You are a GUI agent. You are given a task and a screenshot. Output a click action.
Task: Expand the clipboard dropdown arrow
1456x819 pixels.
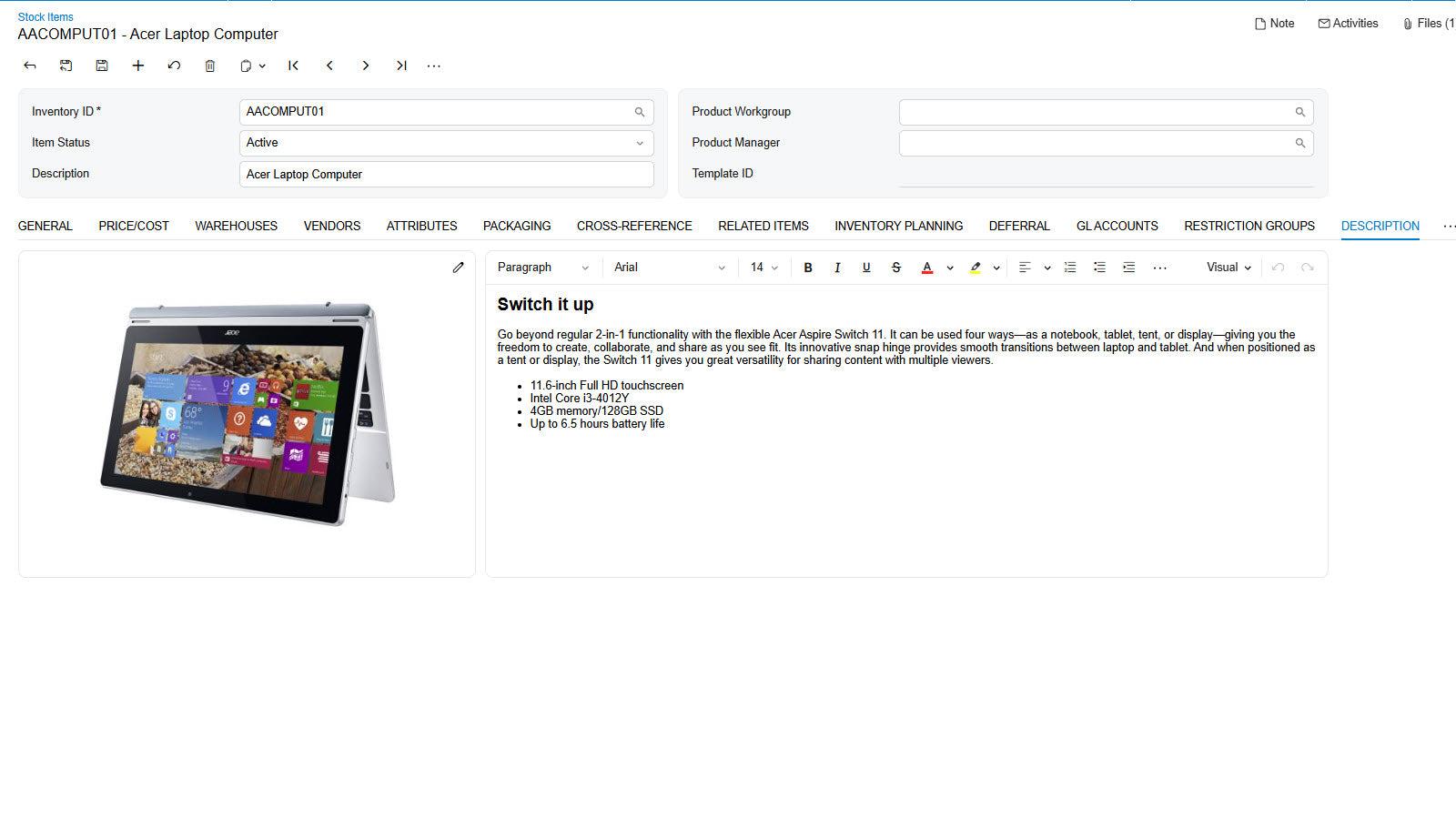pyautogui.click(x=262, y=66)
